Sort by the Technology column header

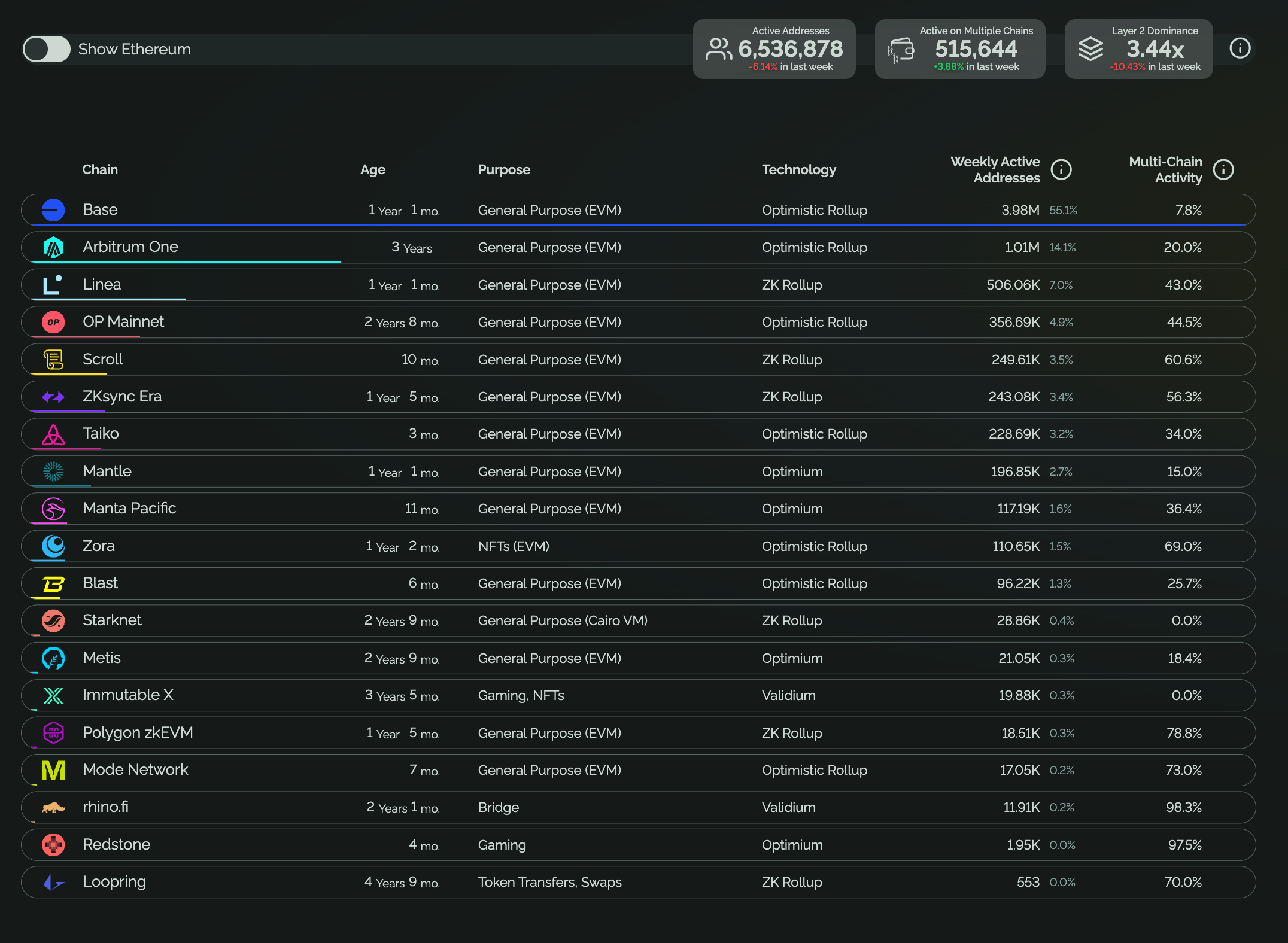point(799,169)
